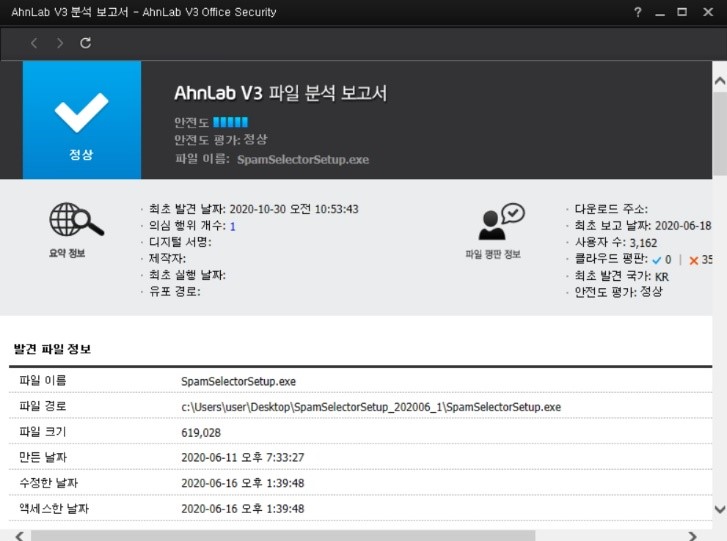
Task: Click the '요약 정보' label
Action: [x=67, y=253]
